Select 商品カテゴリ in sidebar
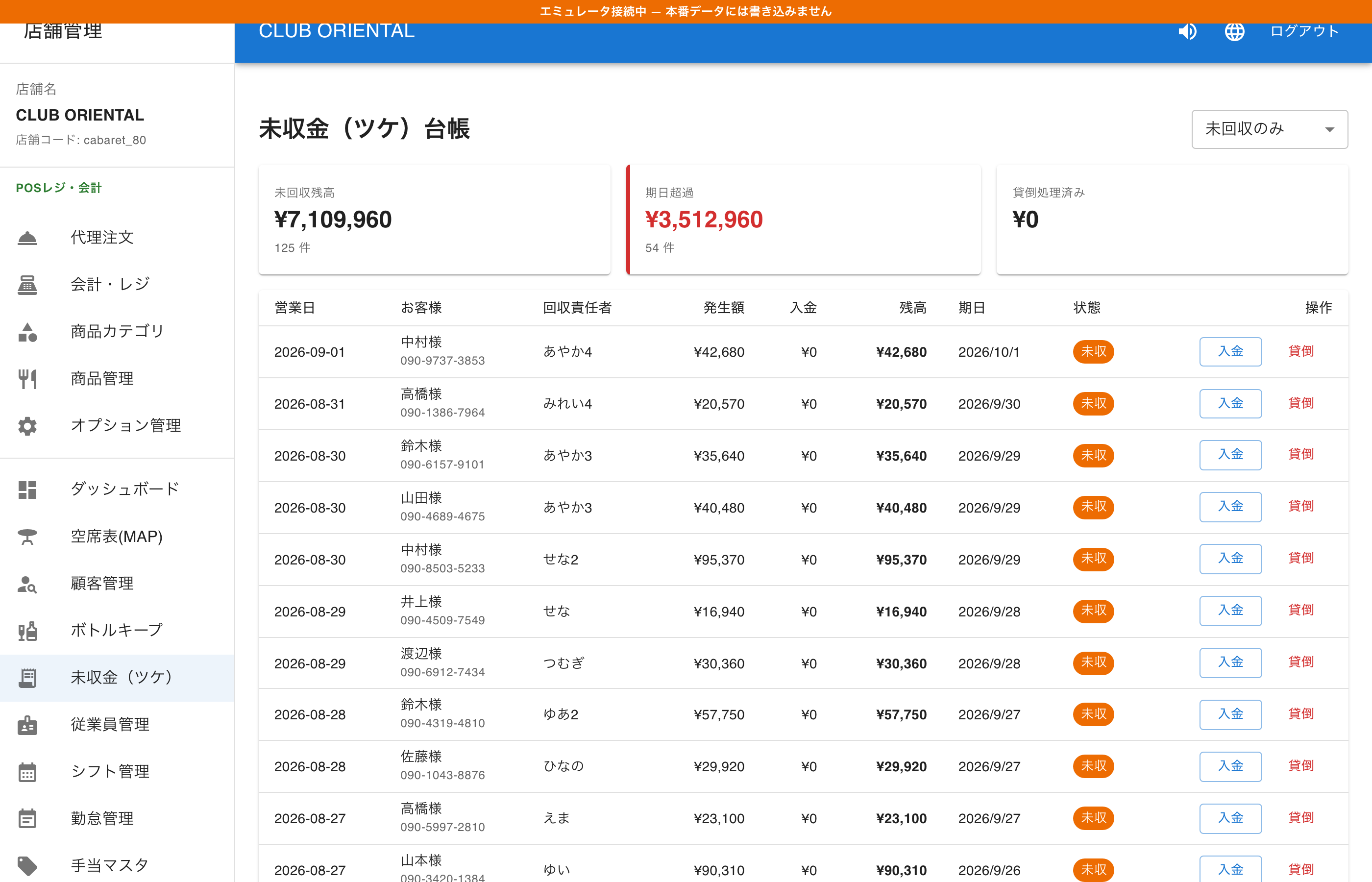 [117, 332]
